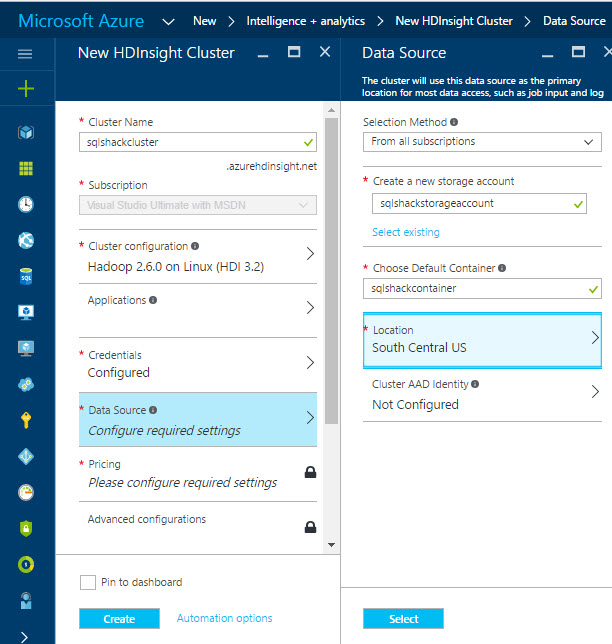This screenshot has width=612, height=644.
Task: Click the clock Recent icon in sidebar
Action: click(26, 204)
